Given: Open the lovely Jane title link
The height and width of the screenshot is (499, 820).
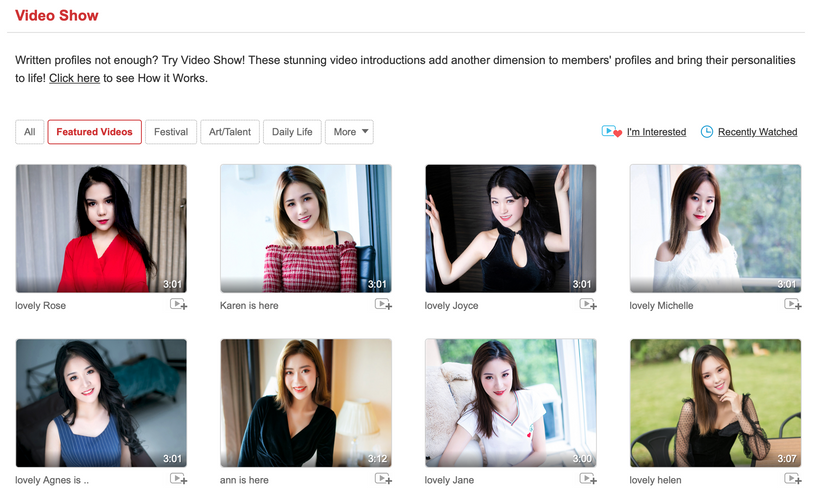Looking at the screenshot, I should (449, 480).
